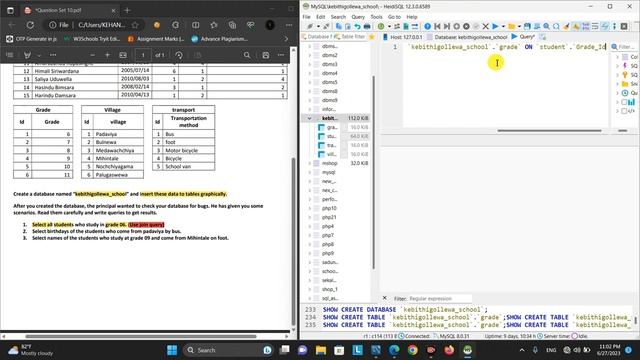Run the query with the blue play button
640x360 pixels.
[495, 26]
